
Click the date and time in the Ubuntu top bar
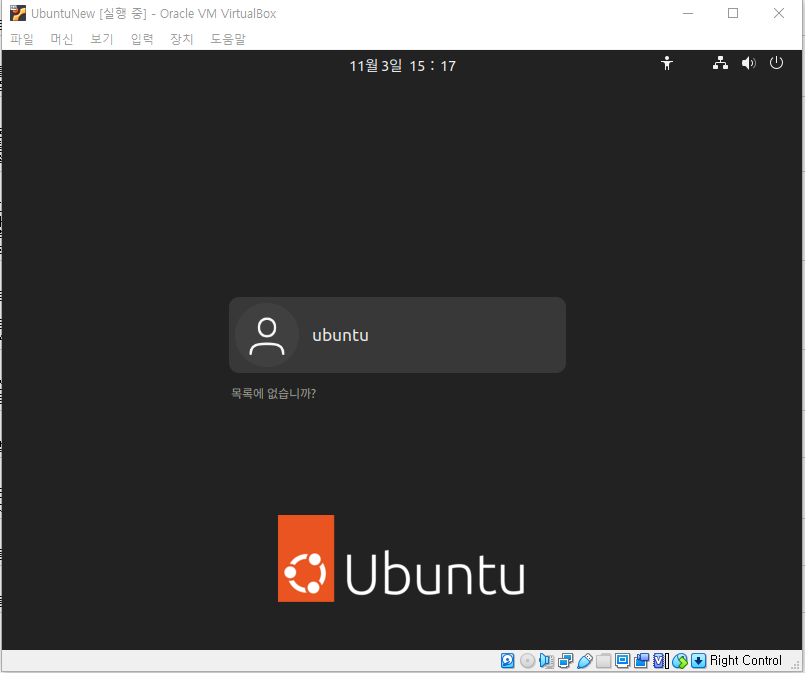(402, 66)
